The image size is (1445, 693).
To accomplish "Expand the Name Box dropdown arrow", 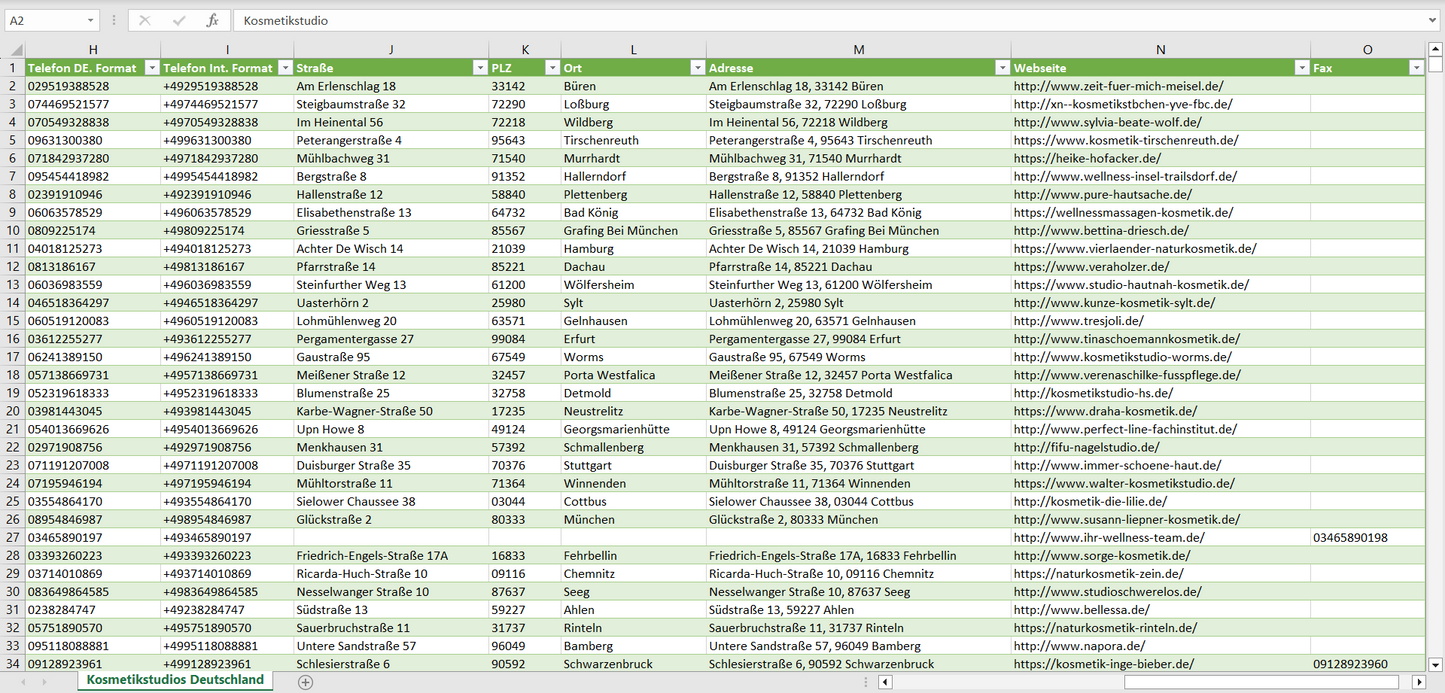I will point(90,20).
